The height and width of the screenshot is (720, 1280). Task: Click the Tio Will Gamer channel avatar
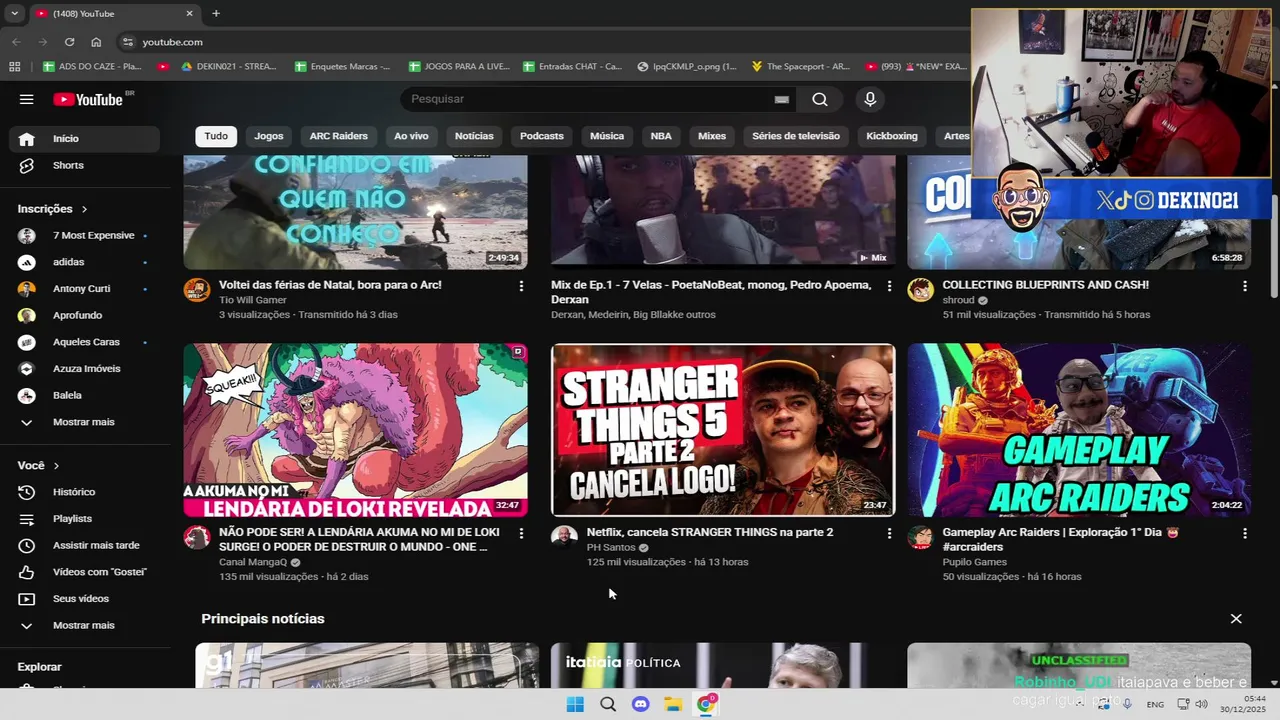point(197,290)
